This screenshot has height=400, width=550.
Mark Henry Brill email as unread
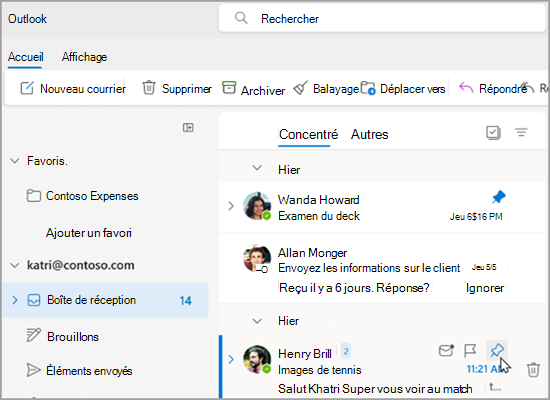coord(446,350)
